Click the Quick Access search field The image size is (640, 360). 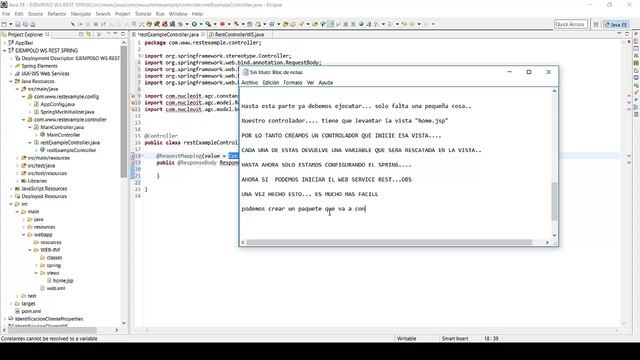570,24
